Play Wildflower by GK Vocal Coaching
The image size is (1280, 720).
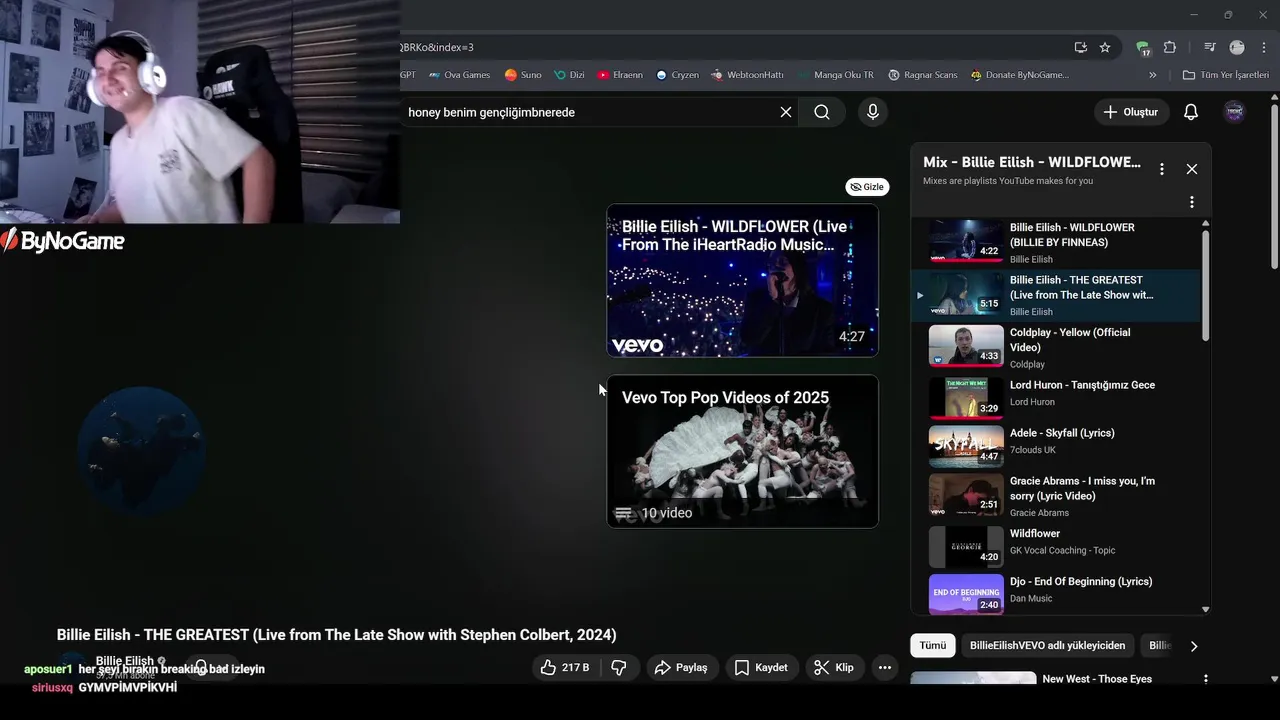[1055, 546]
